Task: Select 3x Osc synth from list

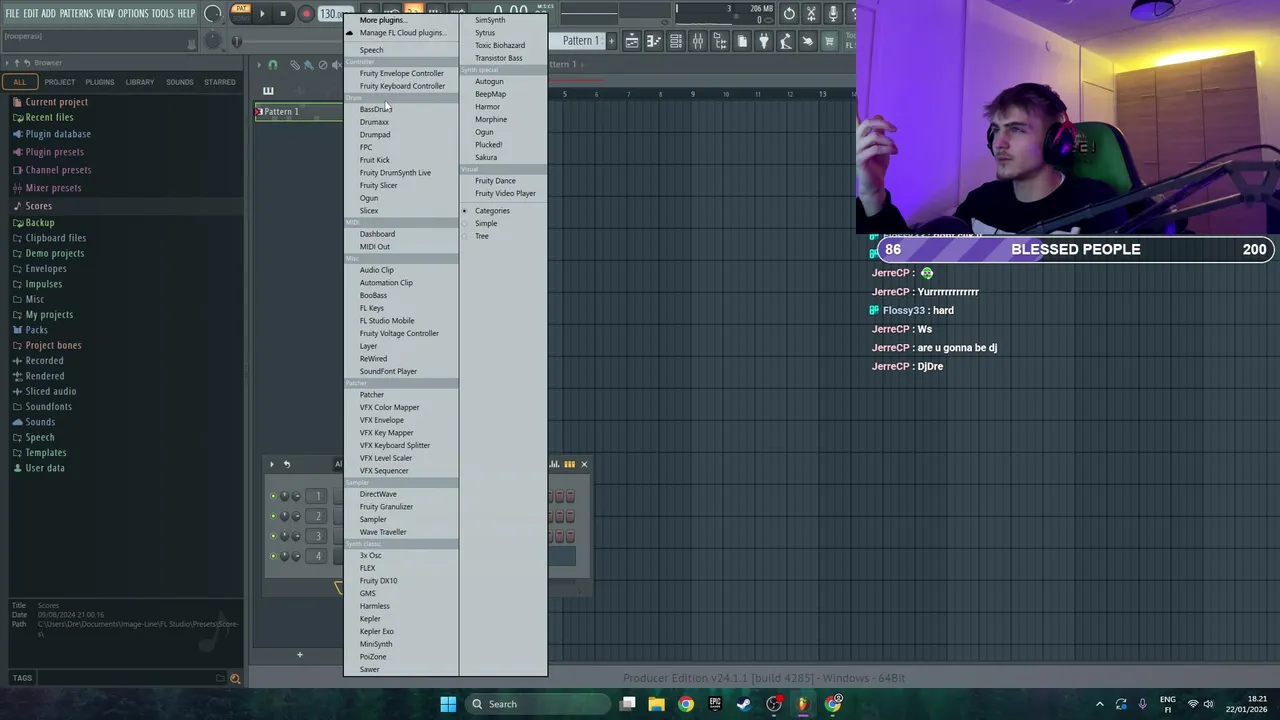Action: point(370,555)
